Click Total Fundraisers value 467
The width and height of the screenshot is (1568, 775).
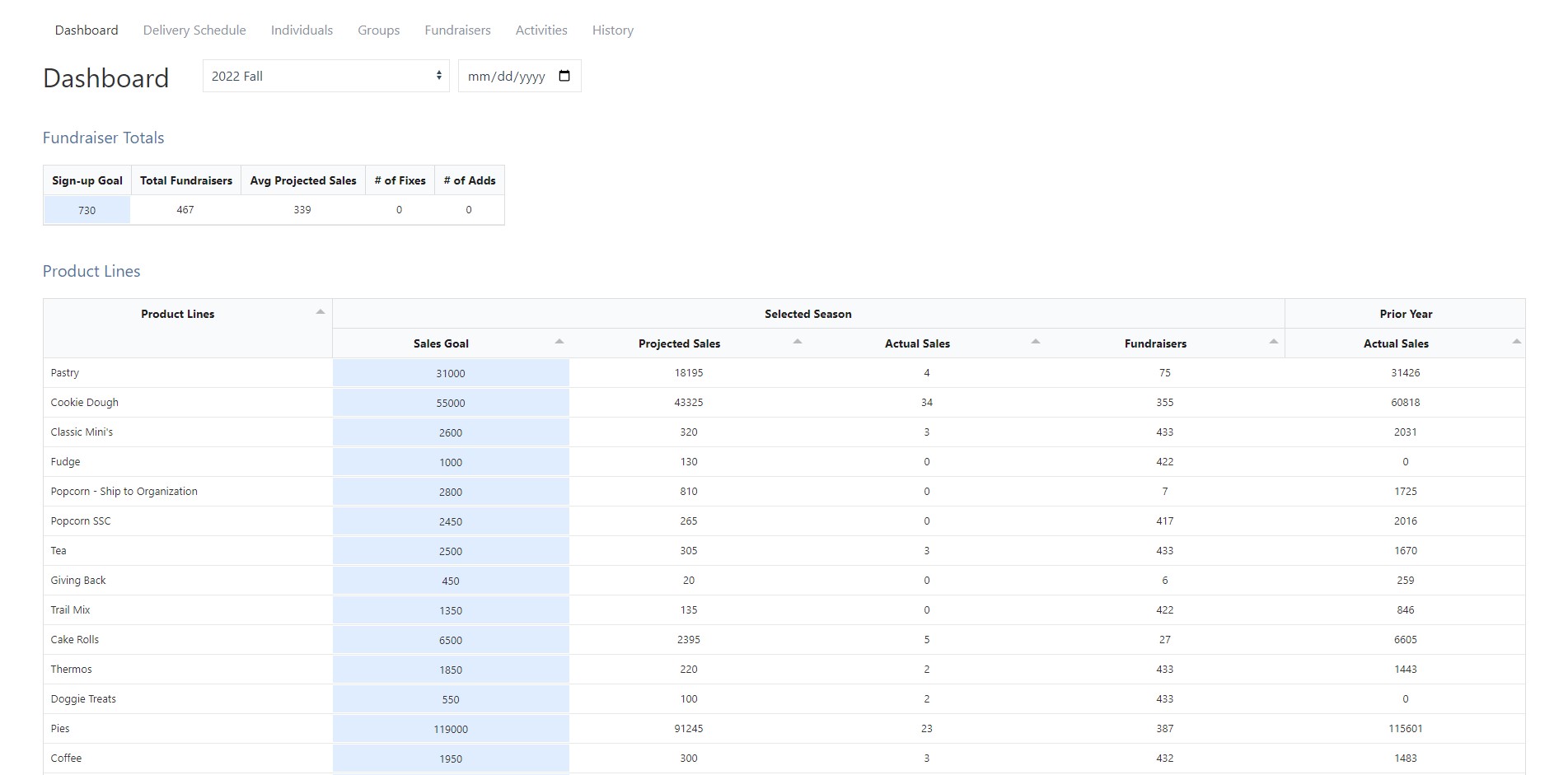[x=185, y=209]
